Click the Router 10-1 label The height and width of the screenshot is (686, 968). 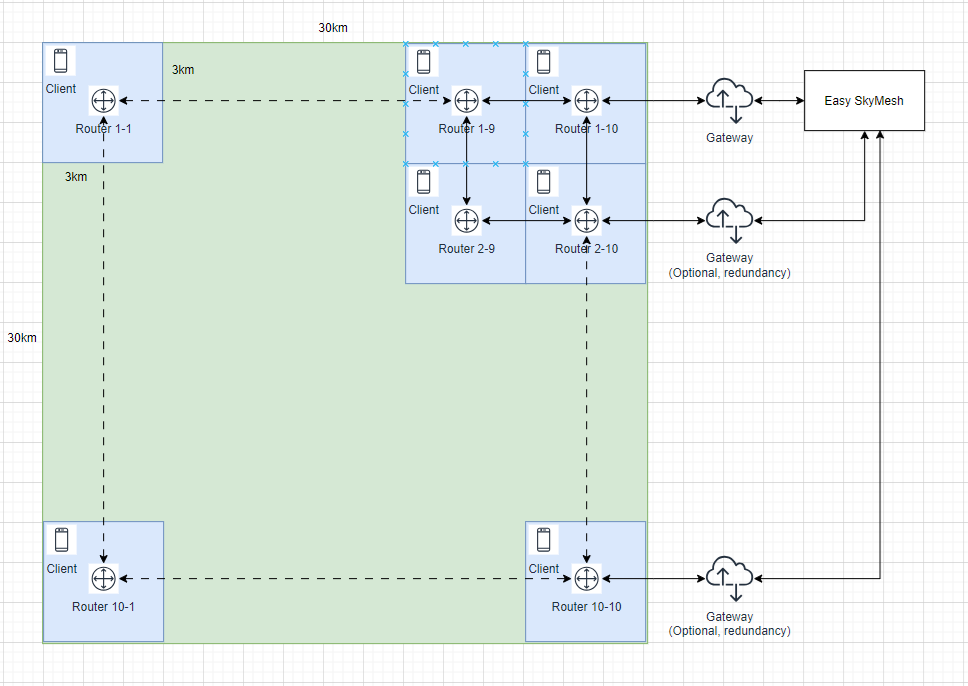pos(103,607)
